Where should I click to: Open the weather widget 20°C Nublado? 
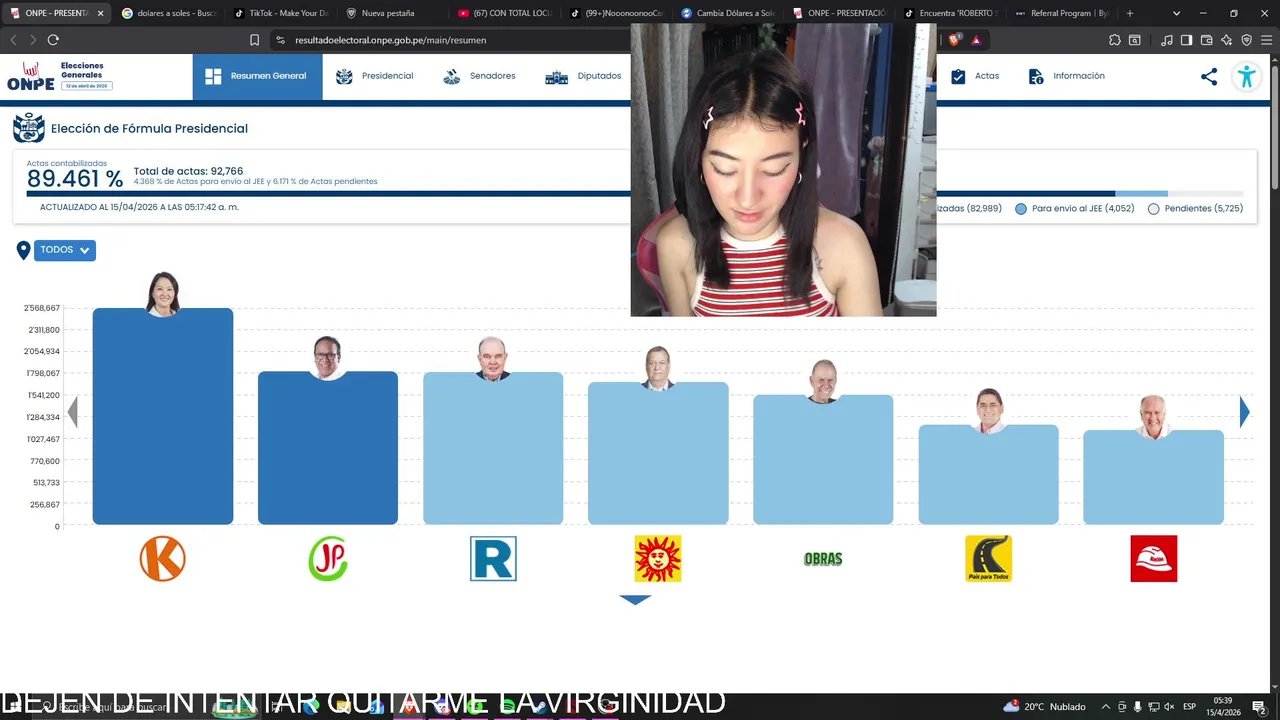(1044, 707)
